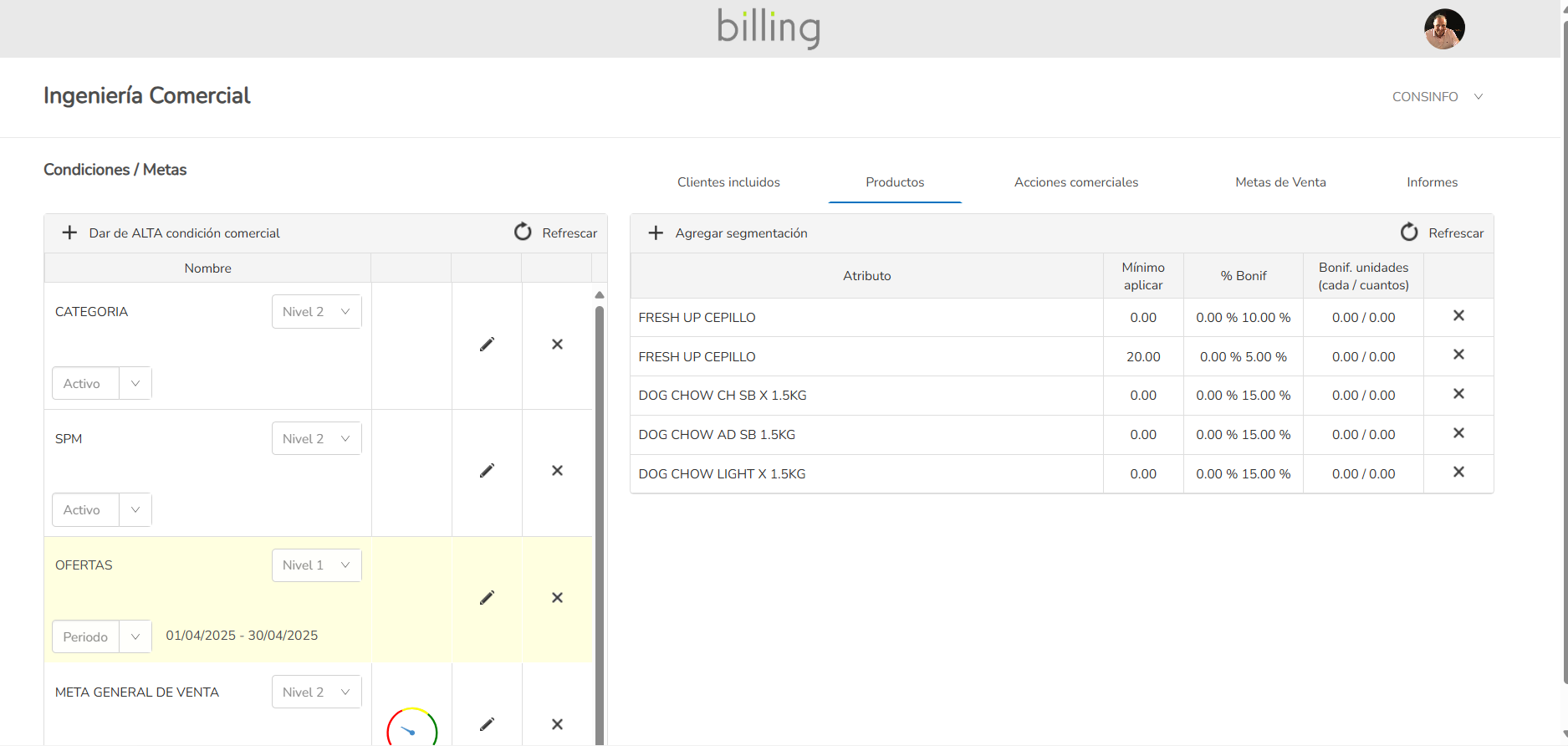Remove the DOG CHOW LIGHT X 1.5KG row

point(1458,473)
